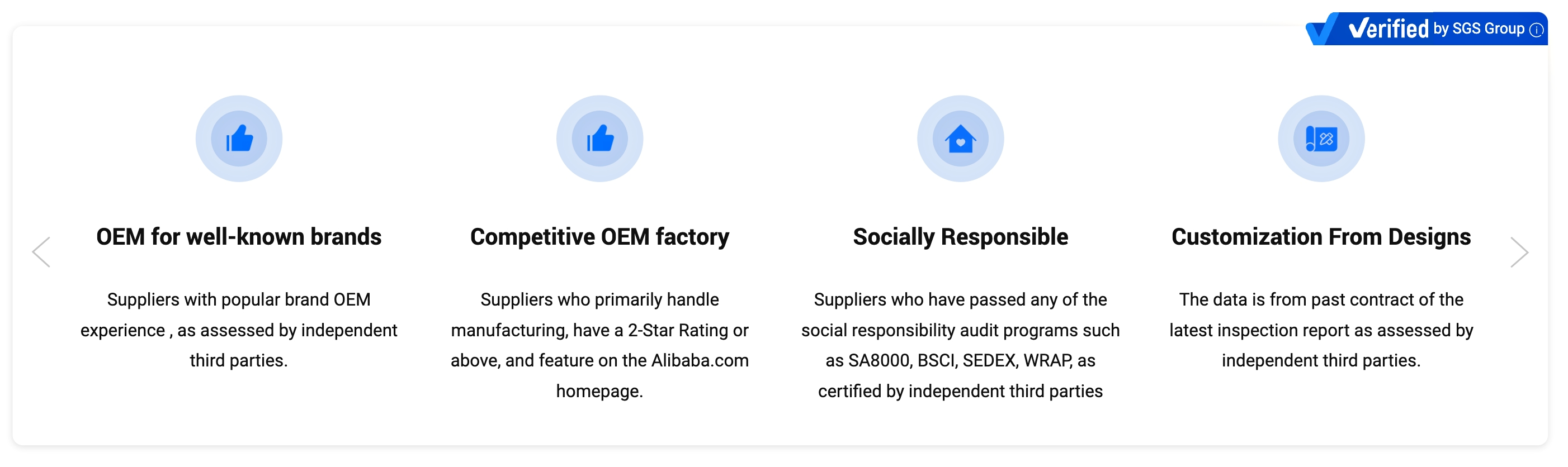Click the latest inspection report description

click(x=1321, y=330)
